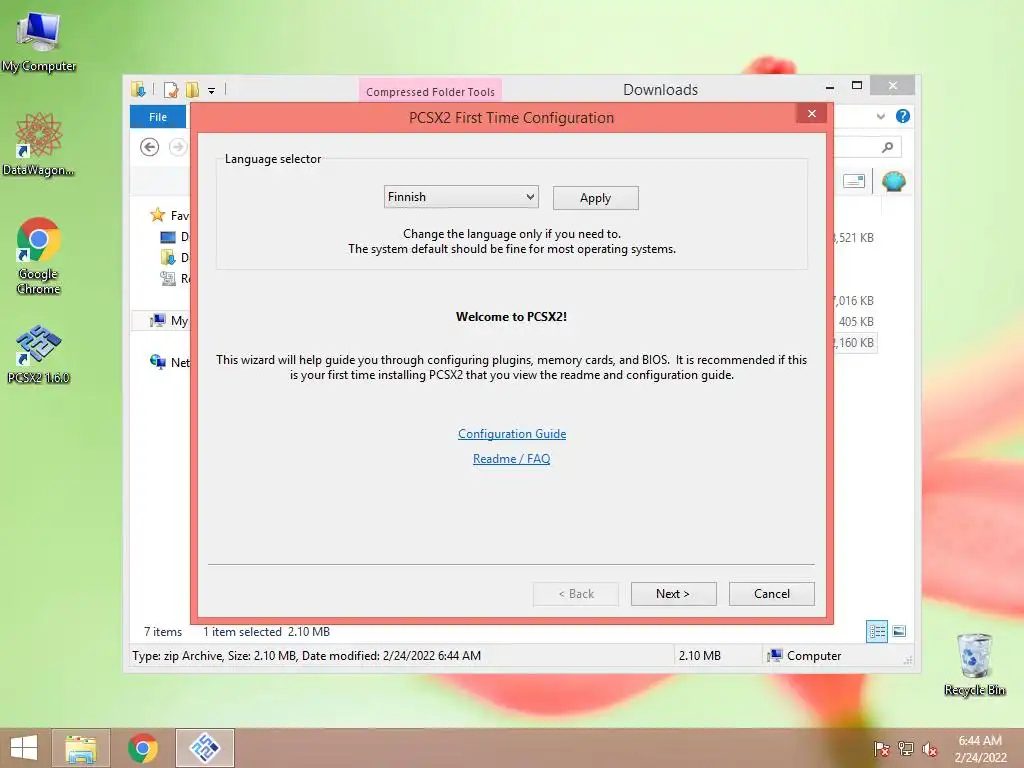The height and width of the screenshot is (768, 1024).
Task: Create a new folder via quick access icon
Action: click(x=193, y=89)
